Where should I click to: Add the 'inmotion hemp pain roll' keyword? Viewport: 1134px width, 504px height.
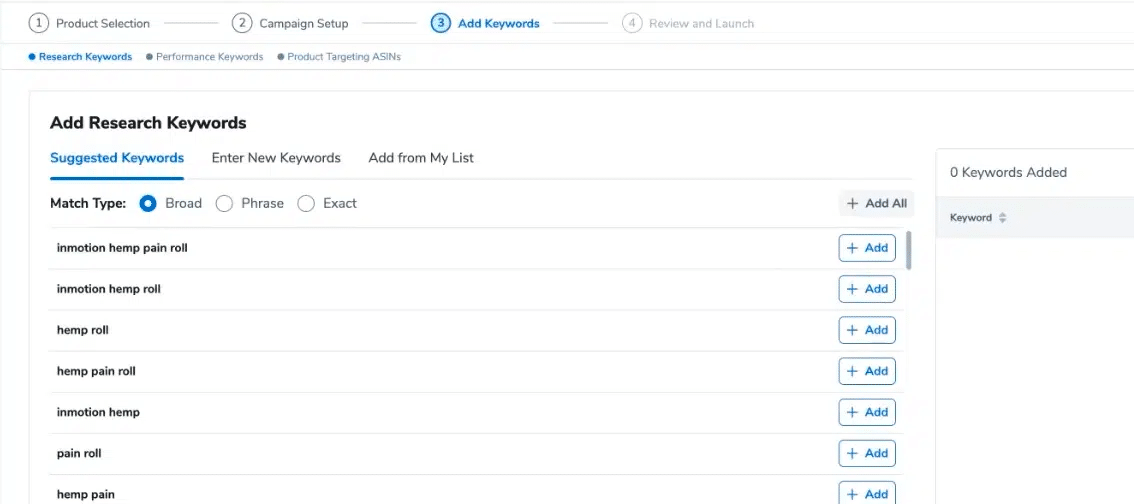click(866, 248)
